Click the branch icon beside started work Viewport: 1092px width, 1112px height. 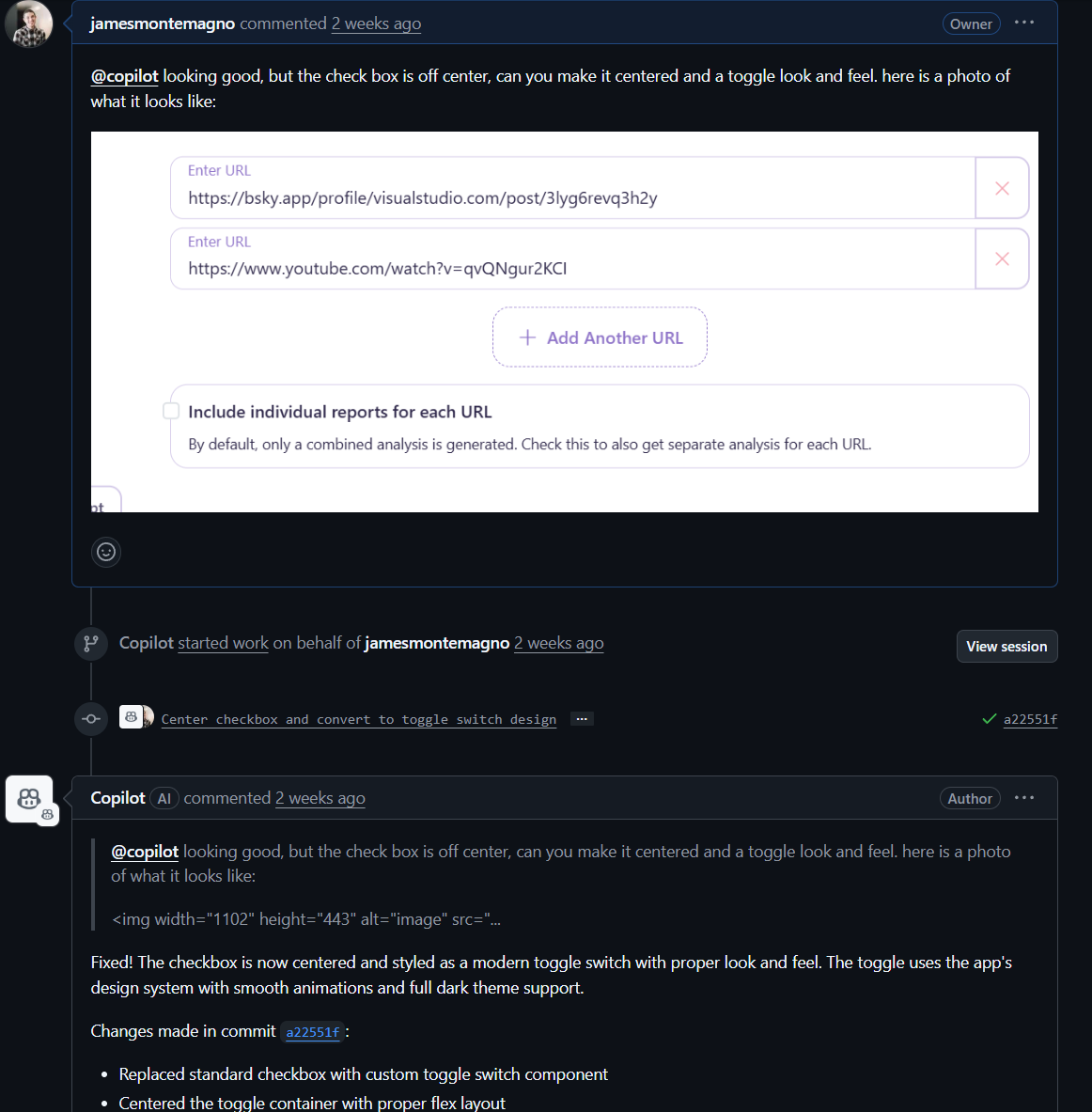click(91, 643)
